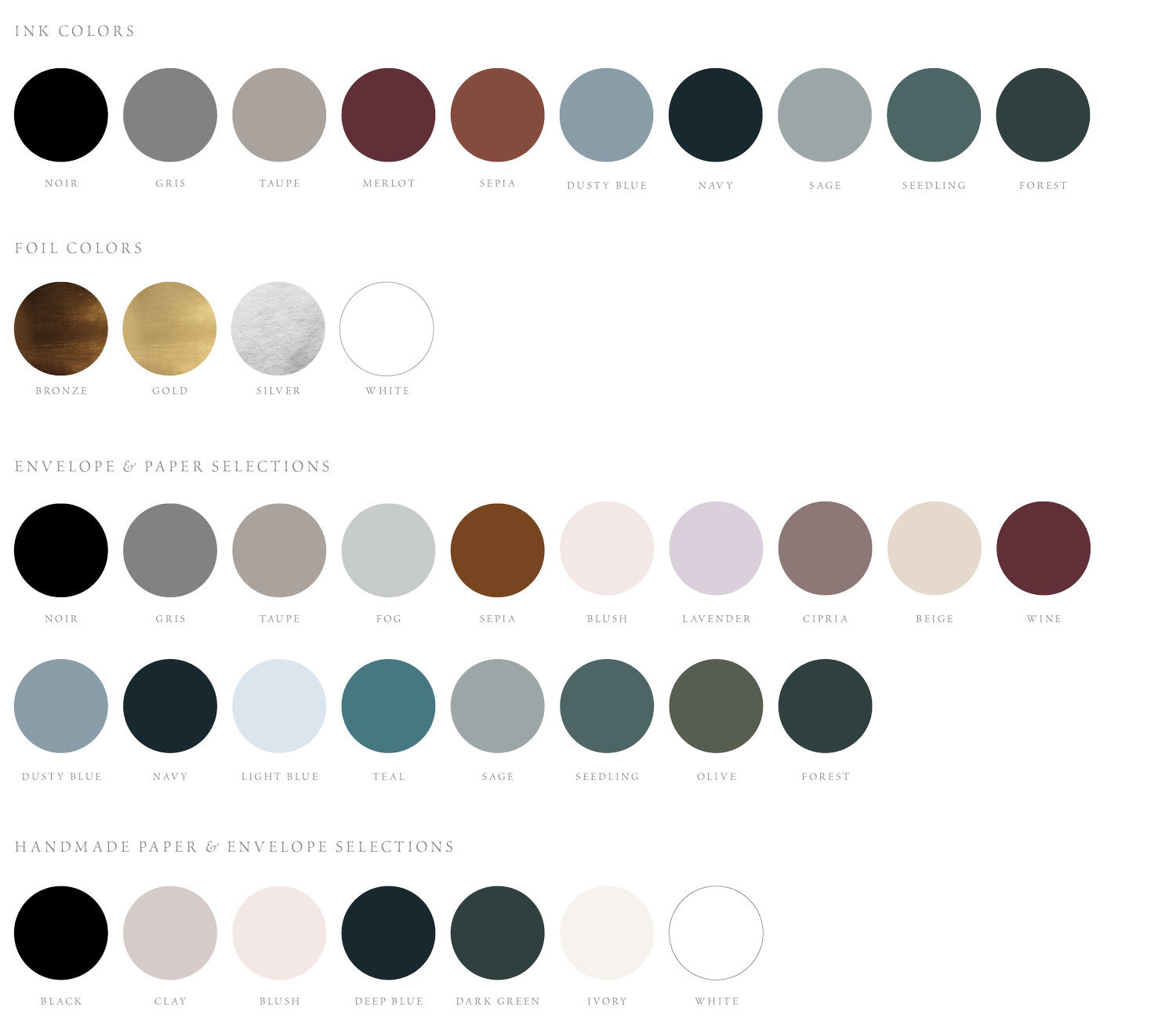Choose the Teal paper swatch
Screen dimensions: 1176x1029
click(388, 705)
